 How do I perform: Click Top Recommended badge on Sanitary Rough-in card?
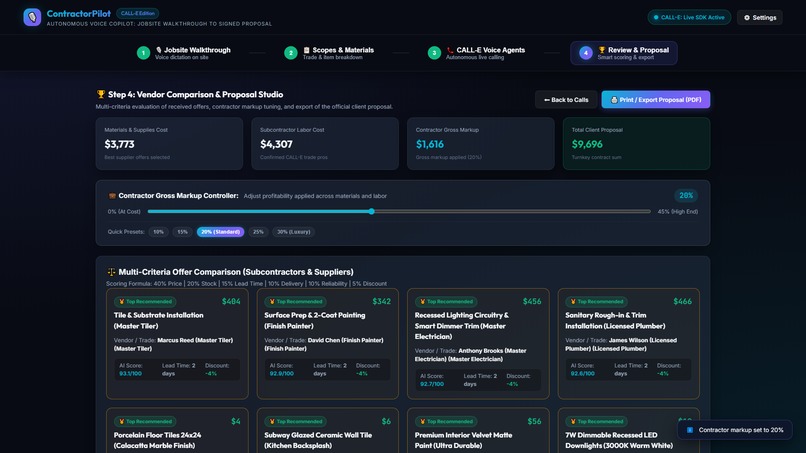click(x=597, y=302)
